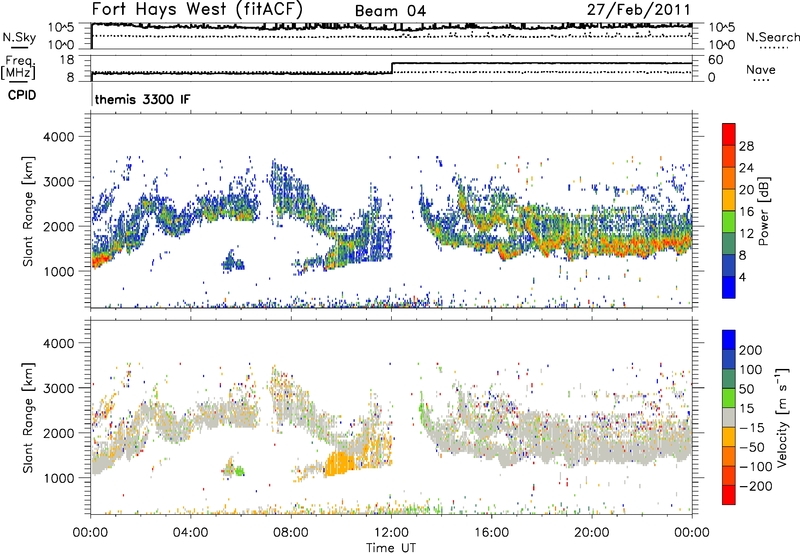Click the yellow segment of the Power color bar

click(729, 200)
